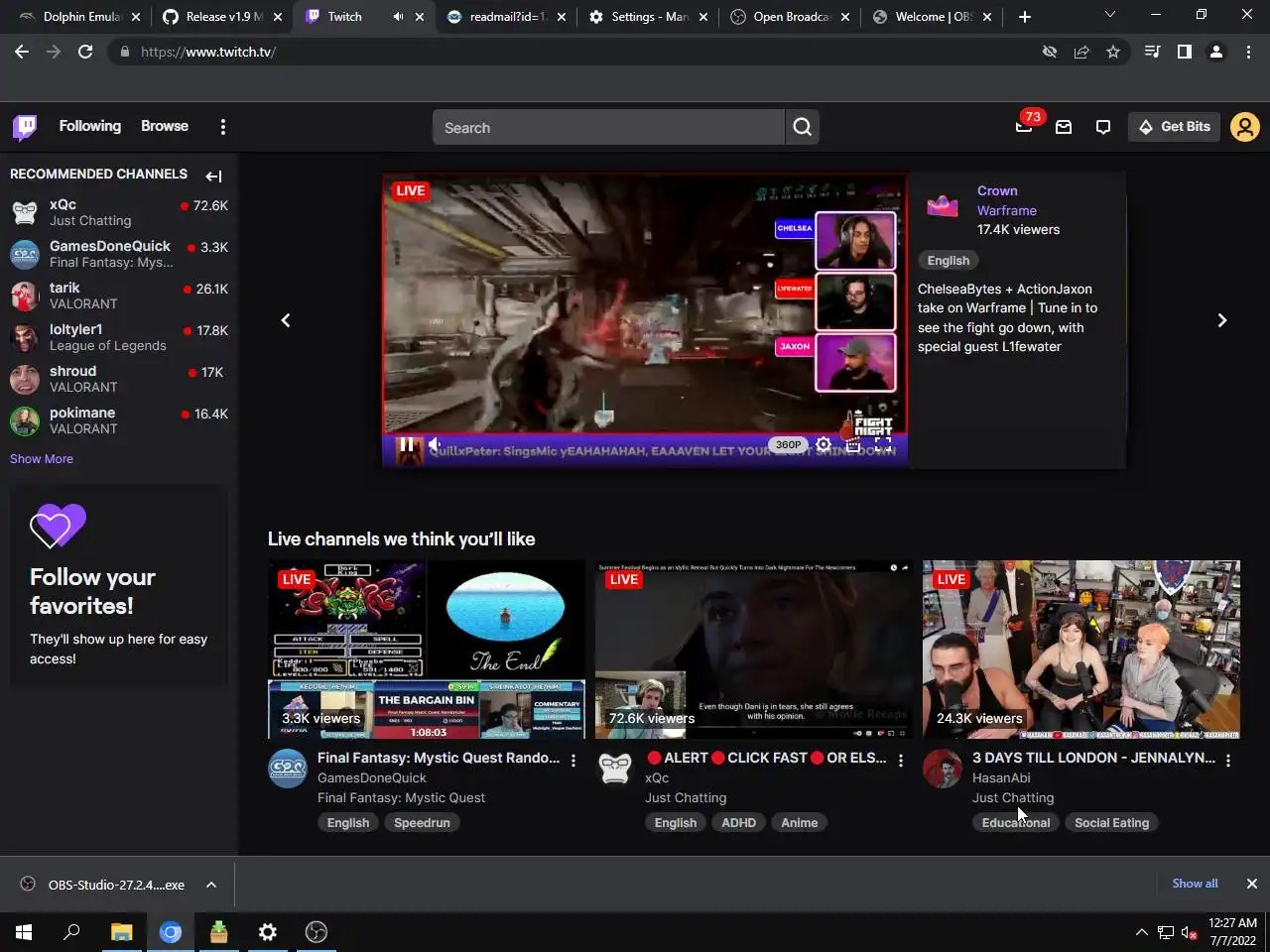Screen dimensions: 1270x952
Task: Toggle theatre mode on featured player
Action: (x=853, y=445)
